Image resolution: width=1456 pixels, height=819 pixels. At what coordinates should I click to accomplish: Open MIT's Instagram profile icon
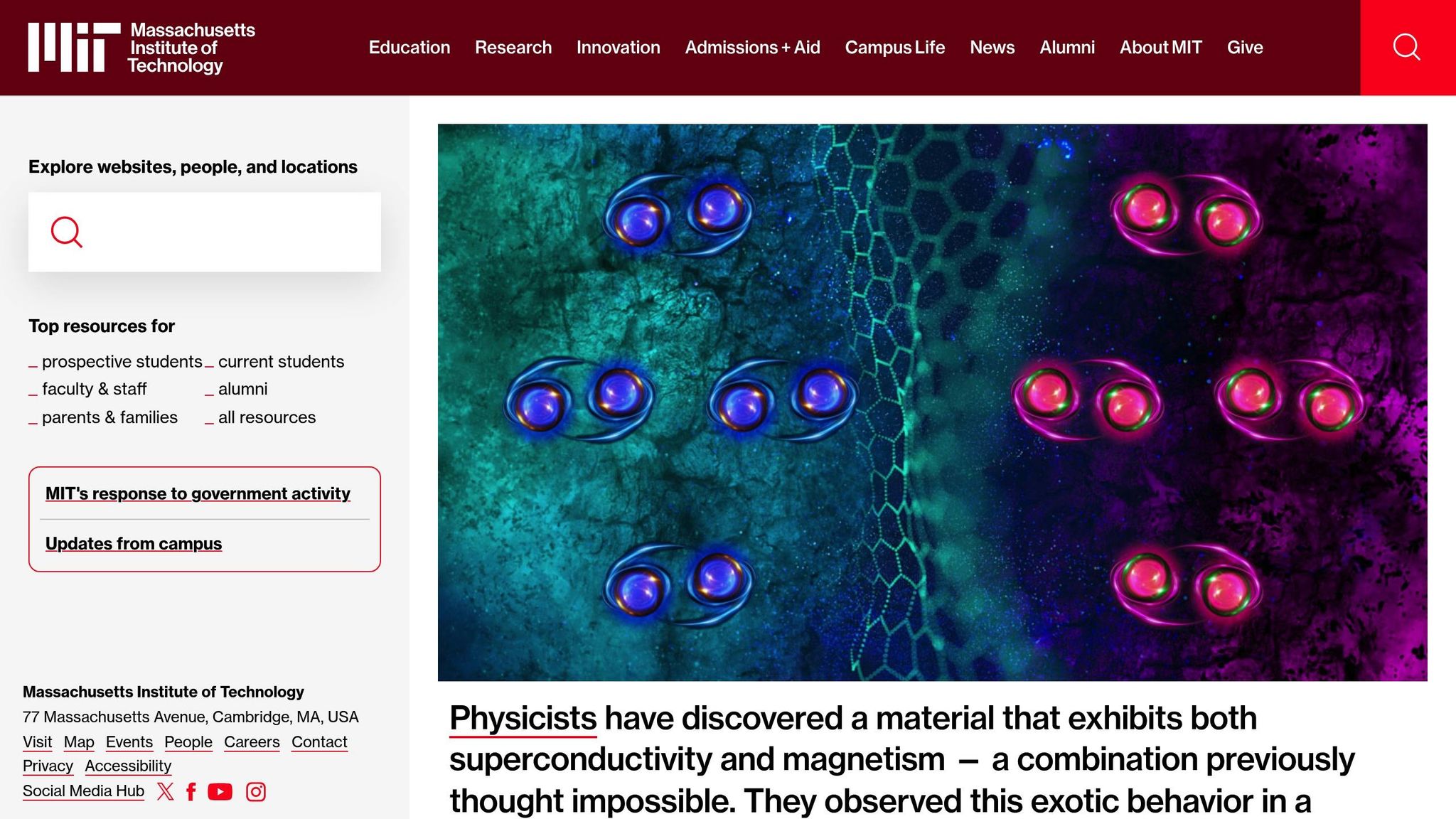(x=256, y=791)
